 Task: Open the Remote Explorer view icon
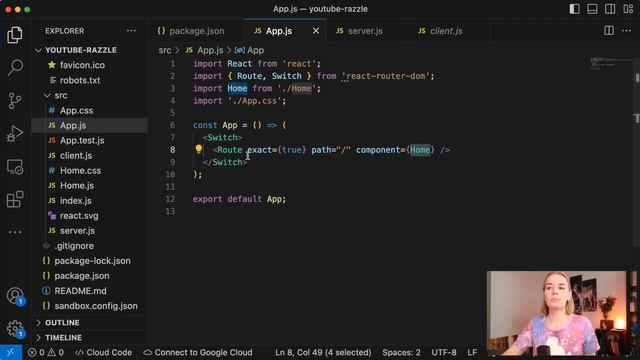pos(15,167)
